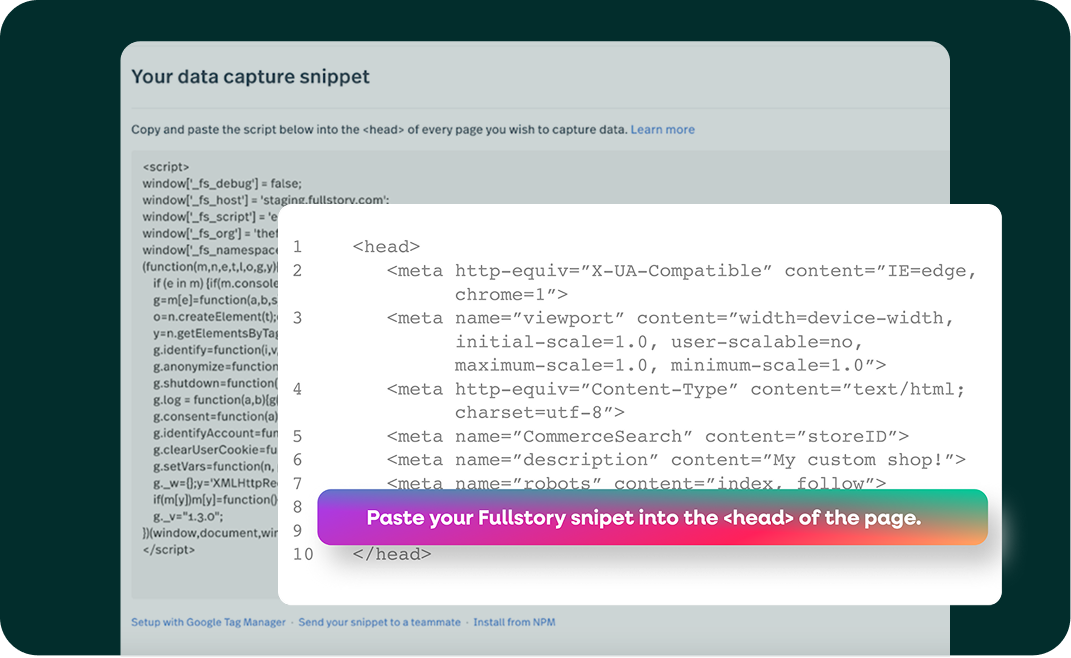Image resolution: width=1071 pixels, height=658 pixels.
Task: Click the 'Copy and paste the script below' instruction
Action: click(379, 130)
